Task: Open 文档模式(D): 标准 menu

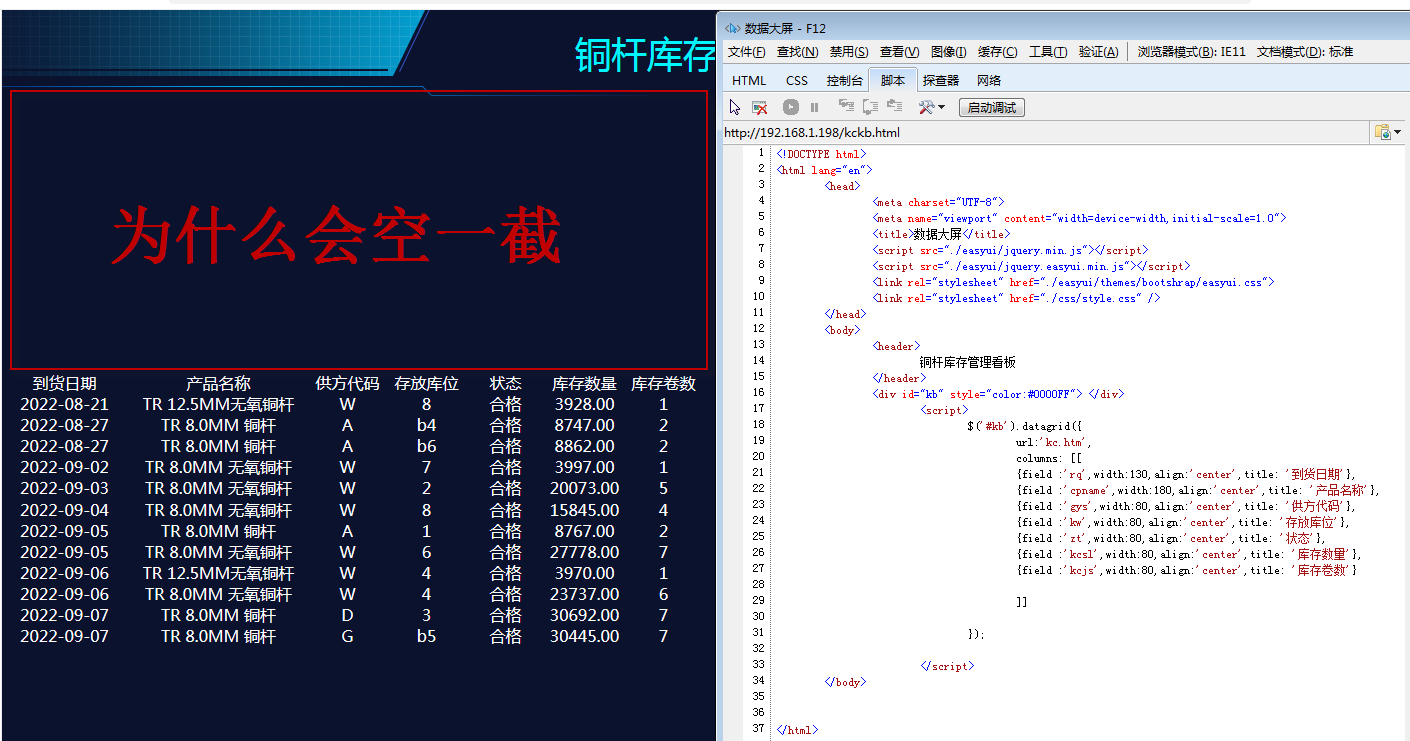Action: point(1305,52)
